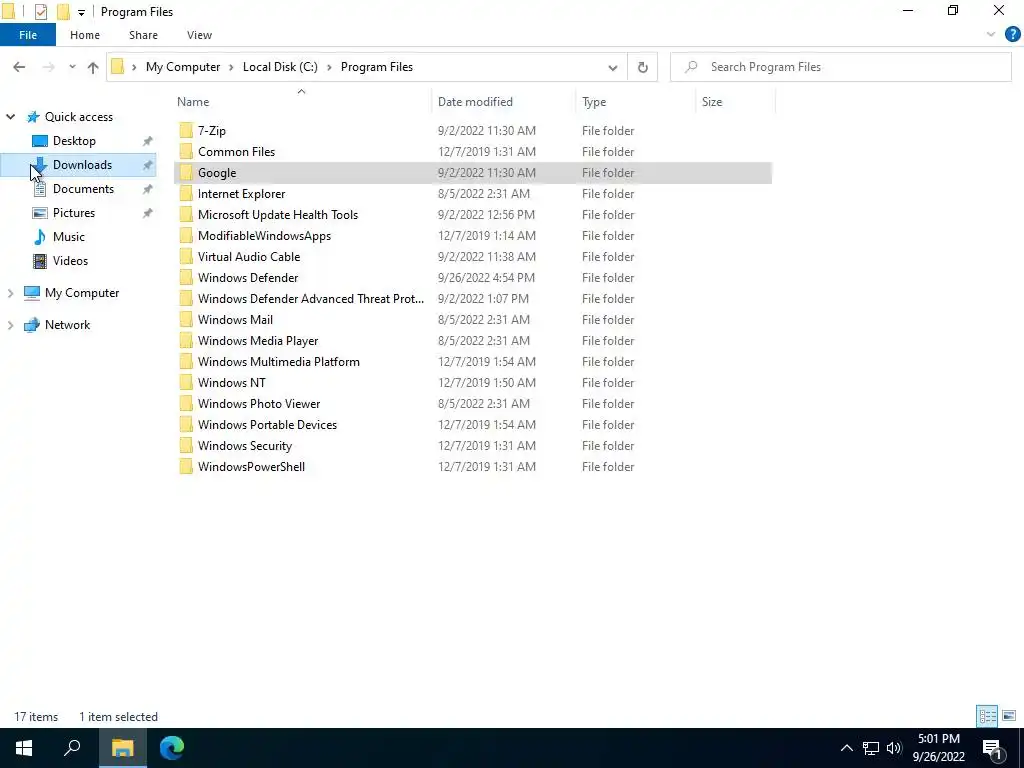Click the Windows NT folder icon
Viewport: 1024px width, 768px height.
tap(186, 383)
